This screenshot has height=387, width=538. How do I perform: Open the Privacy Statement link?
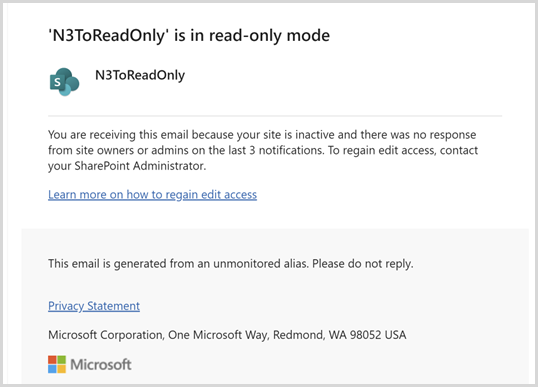(94, 306)
